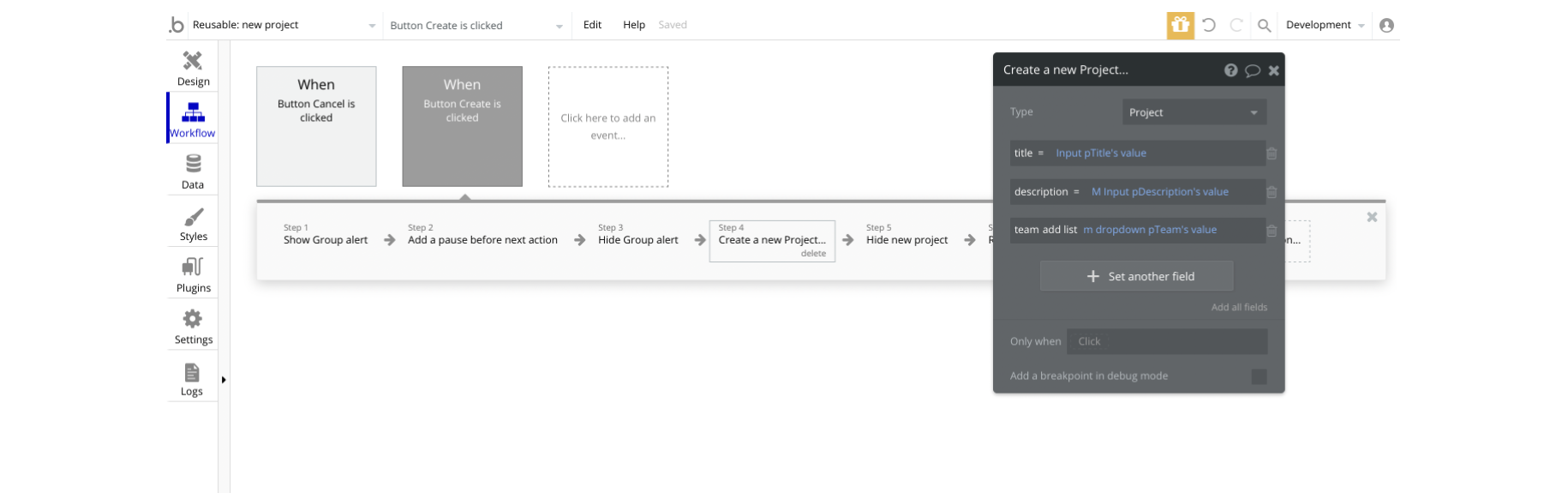Open the Development version dropdown
1568x499 pixels.
1325,26
